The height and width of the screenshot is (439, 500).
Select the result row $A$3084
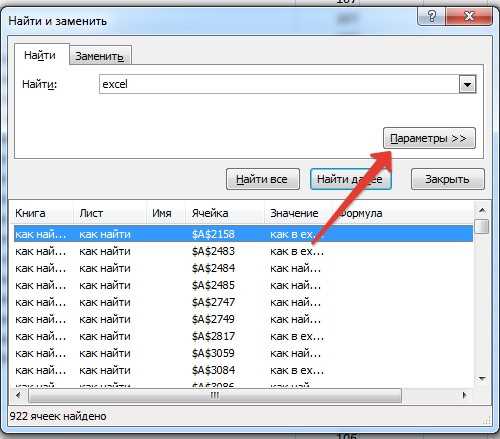tap(243, 370)
